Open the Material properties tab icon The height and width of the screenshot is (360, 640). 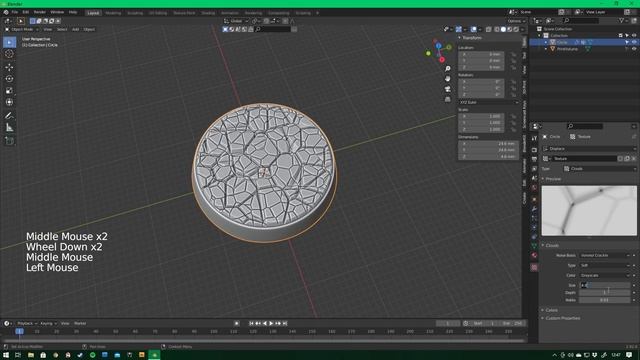click(x=534, y=256)
